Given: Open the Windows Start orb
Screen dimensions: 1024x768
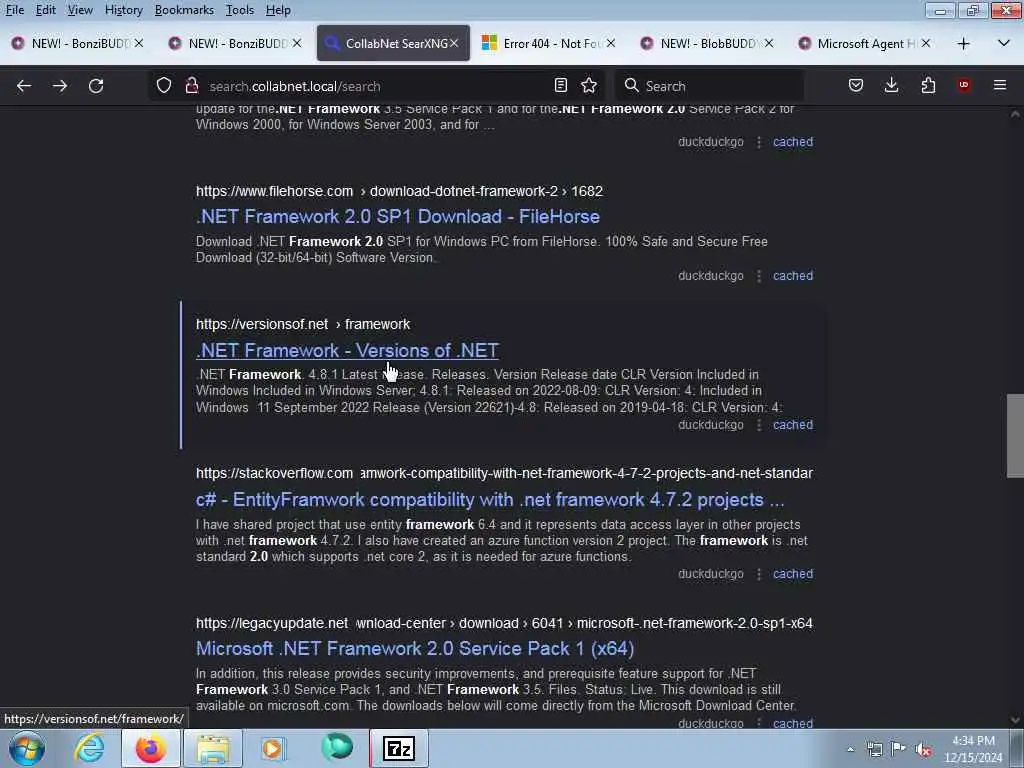Looking at the screenshot, I should (27, 748).
